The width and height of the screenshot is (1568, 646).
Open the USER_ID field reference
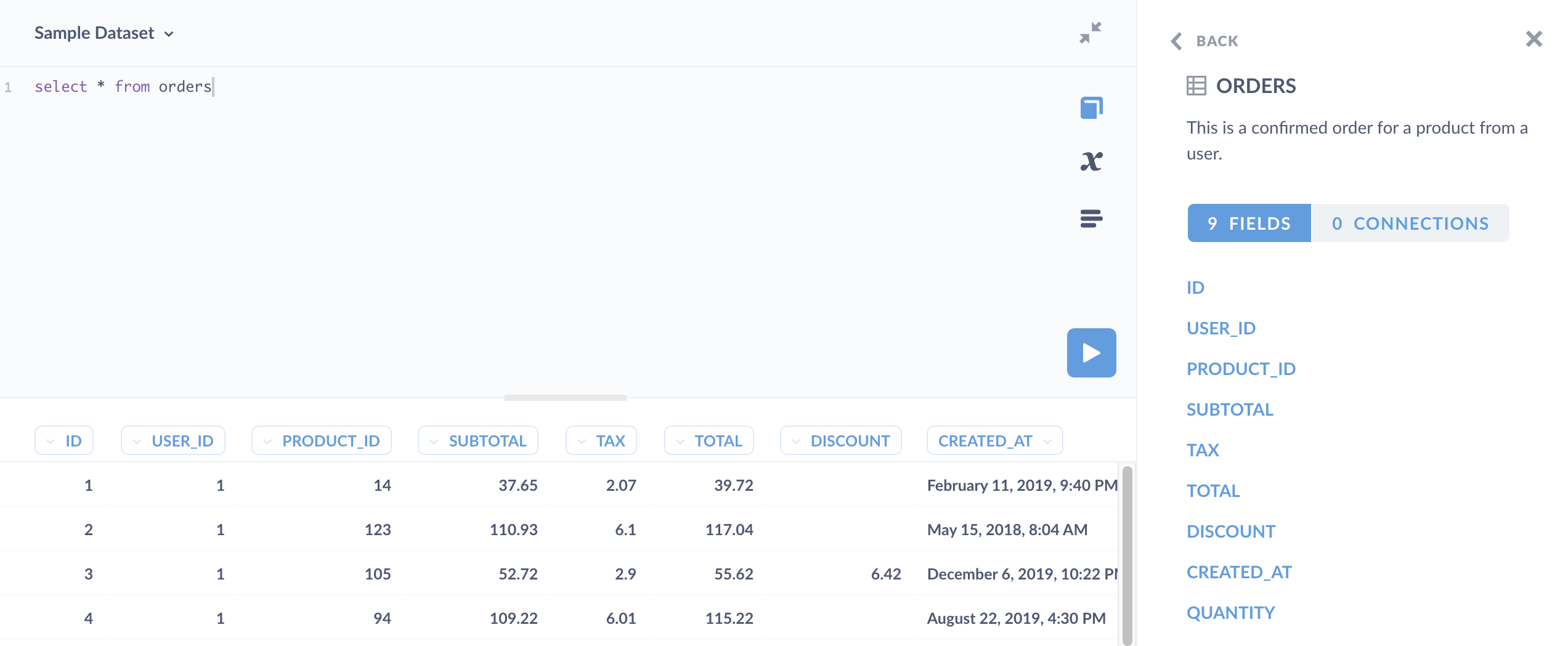1221,328
